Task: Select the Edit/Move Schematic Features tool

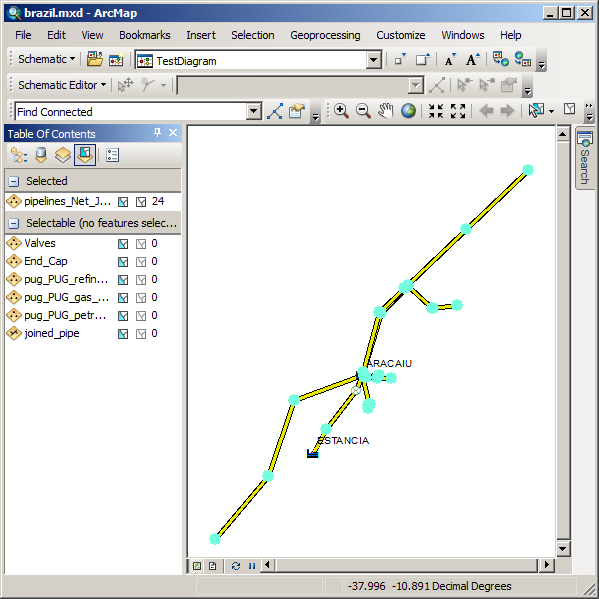Action: 125,85
